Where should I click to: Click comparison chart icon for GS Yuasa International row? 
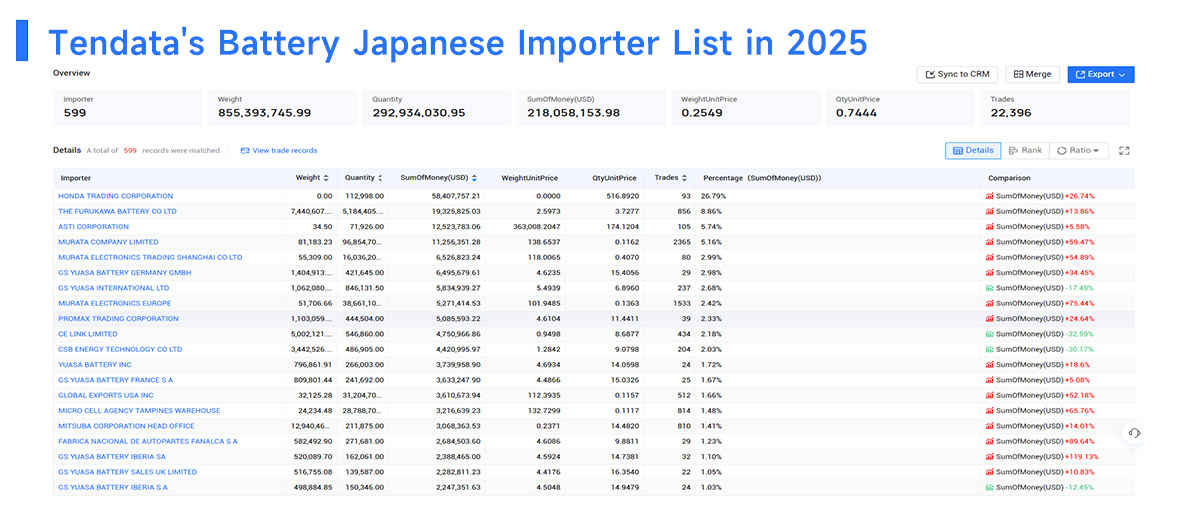pyautogui.click(x=990, y=288)
